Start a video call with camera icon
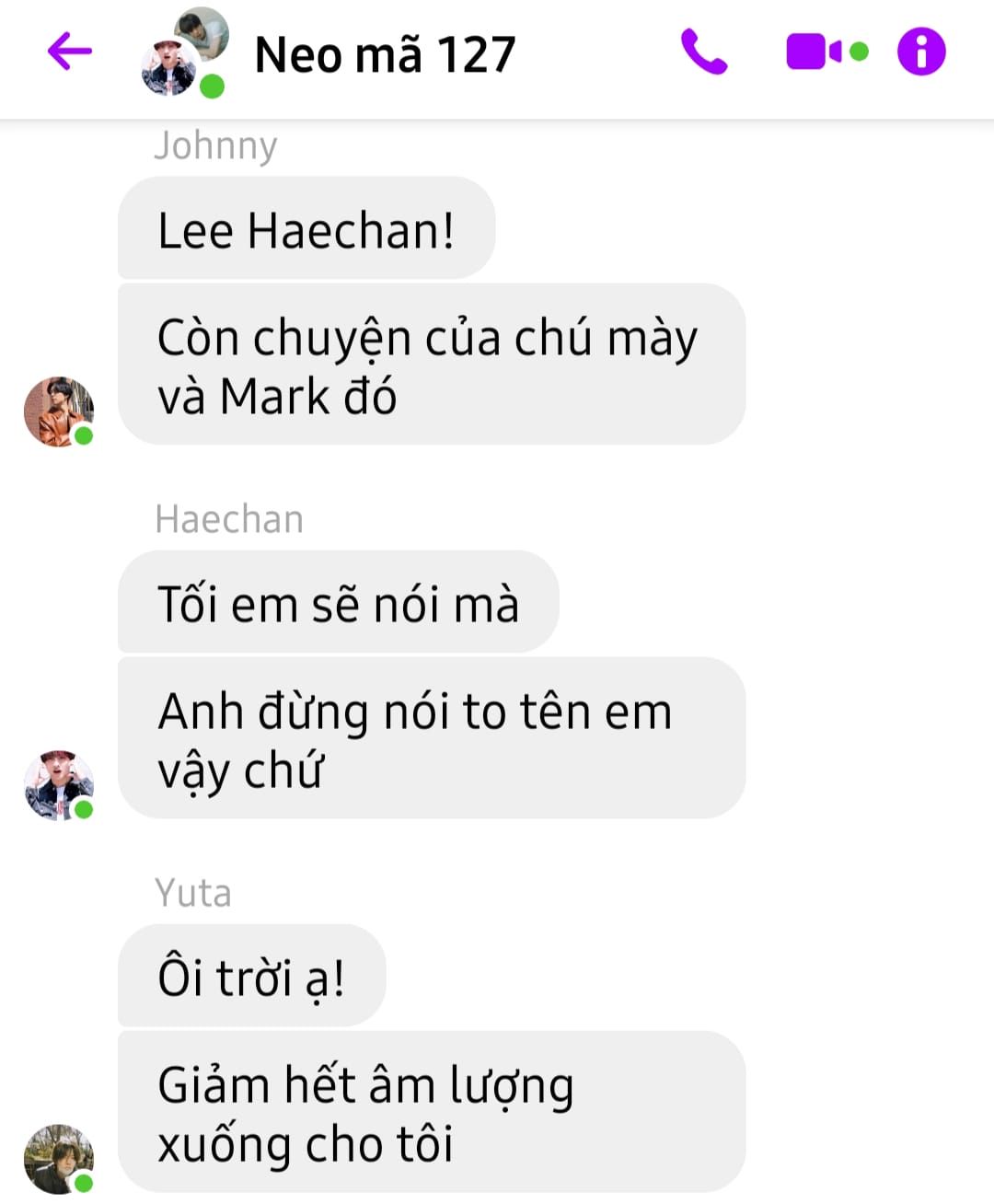This screenshot has width=994, height=1204. (814, 52)
